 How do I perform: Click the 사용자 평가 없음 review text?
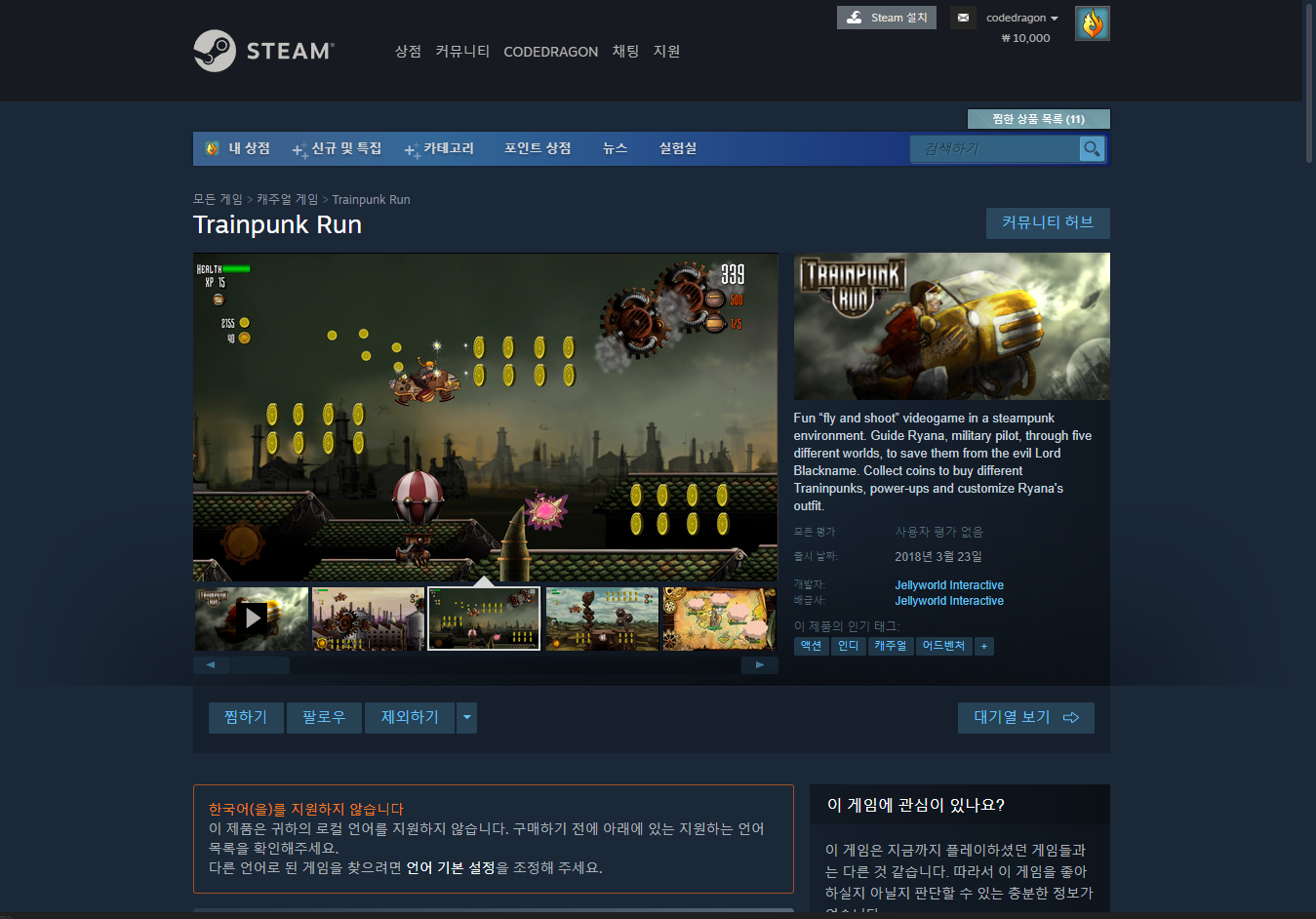pos(938,532)
